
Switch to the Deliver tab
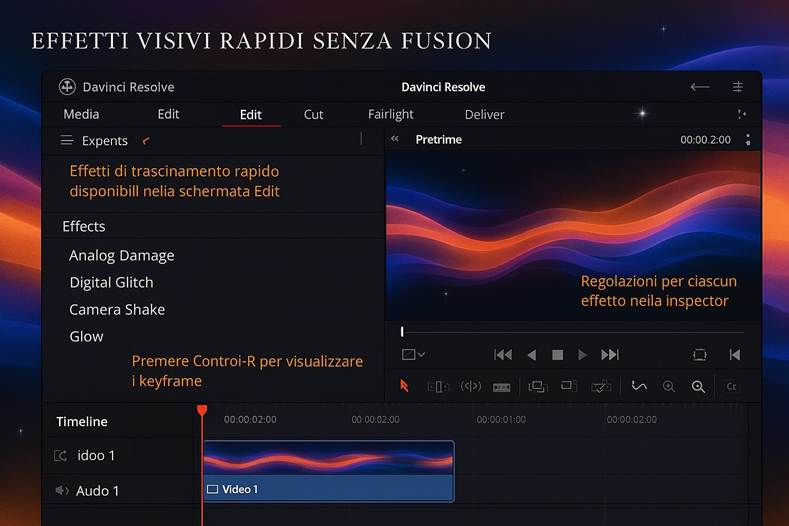pos(484,115)
